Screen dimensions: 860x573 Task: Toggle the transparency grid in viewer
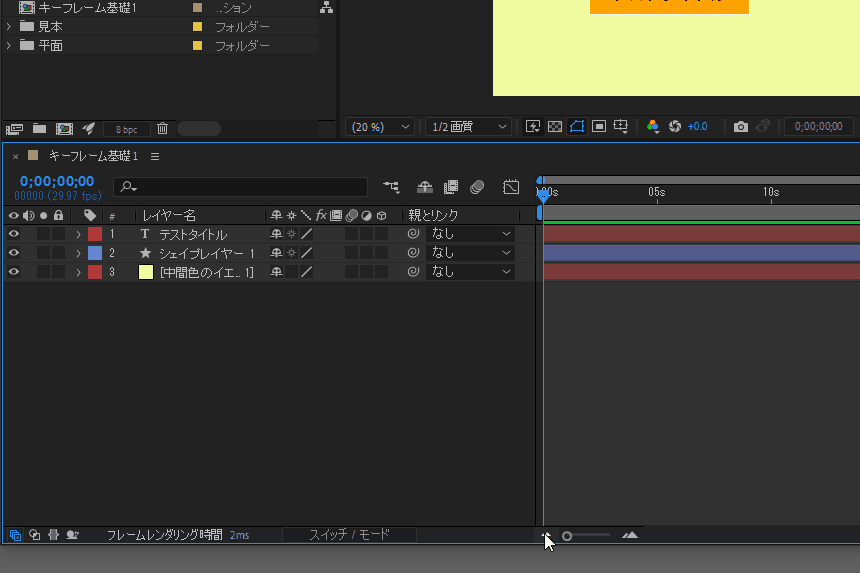coord(555,127)
